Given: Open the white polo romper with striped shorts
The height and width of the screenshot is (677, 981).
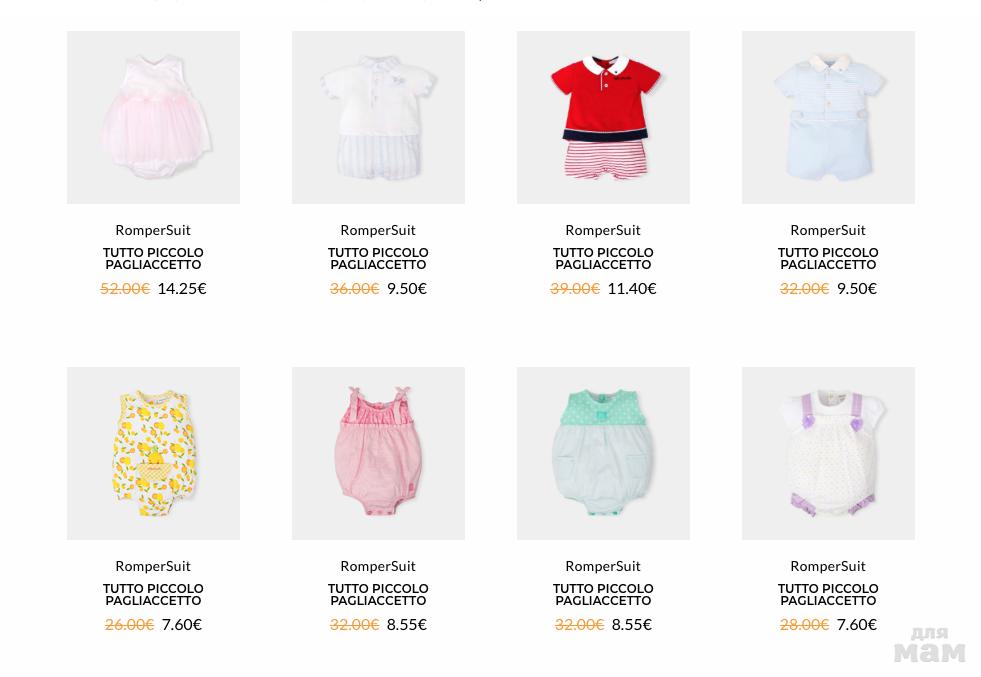Looking at the screenshot, I should [379, 117].
